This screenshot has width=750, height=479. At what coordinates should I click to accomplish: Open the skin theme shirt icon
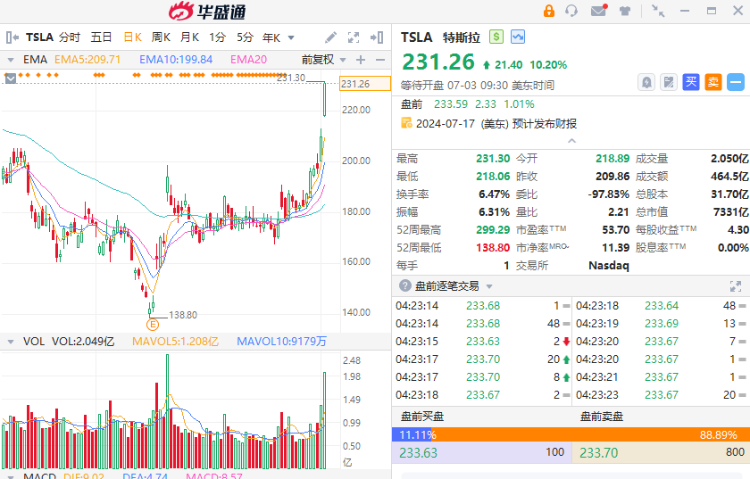click(625, 11)
